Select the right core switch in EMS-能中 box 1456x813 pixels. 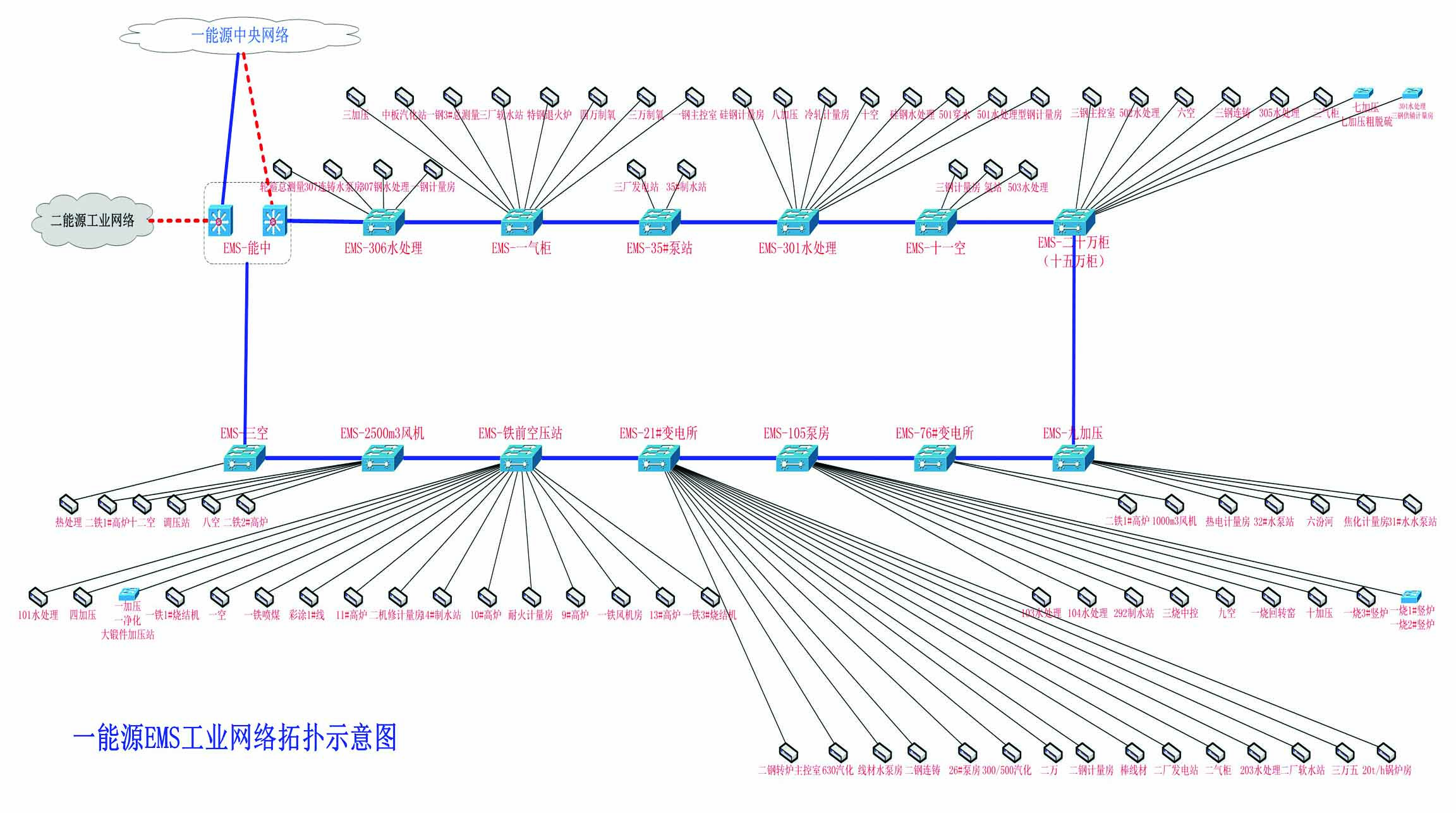click(x=274, y=221)
